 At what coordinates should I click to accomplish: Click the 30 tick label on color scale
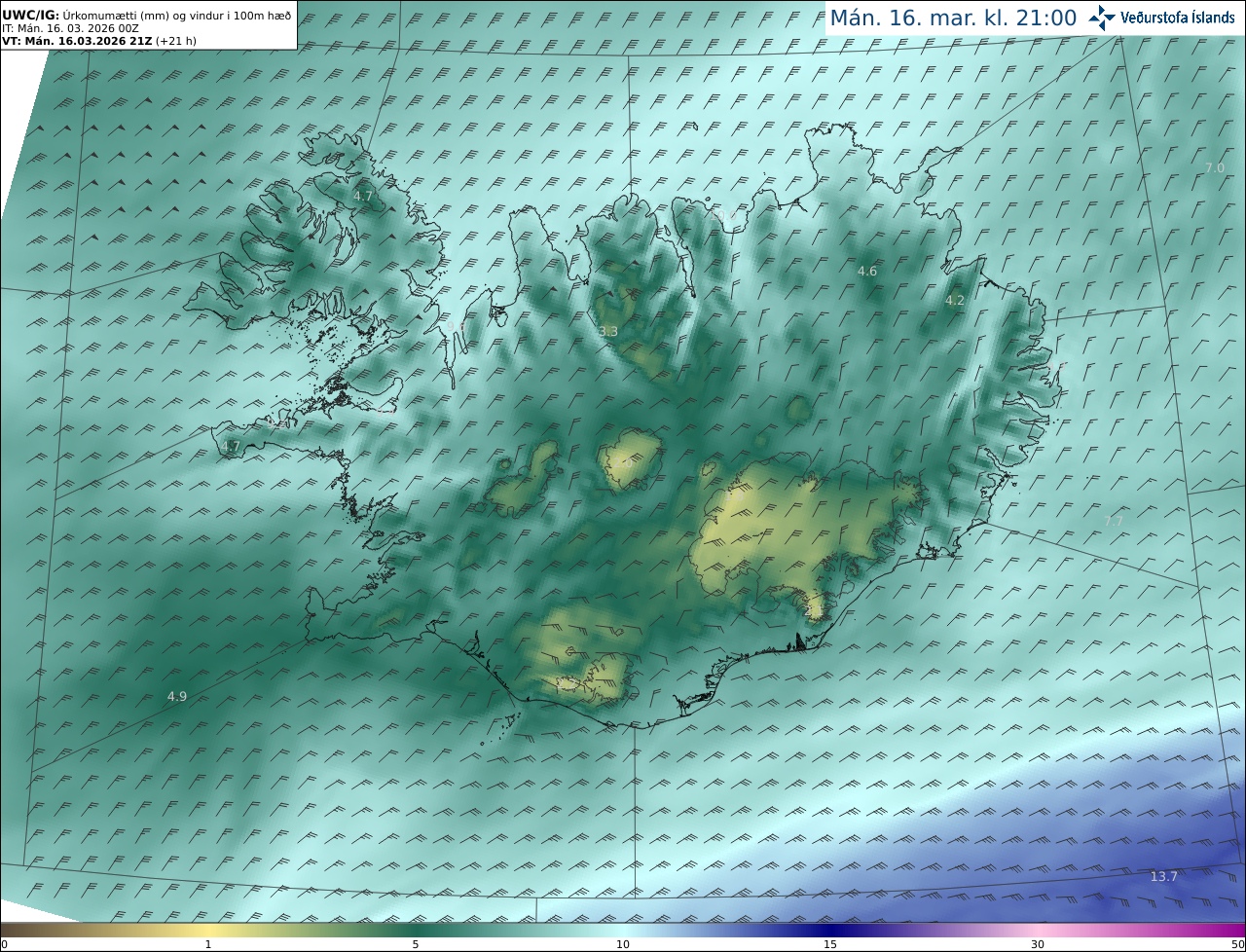(1038, 944)
